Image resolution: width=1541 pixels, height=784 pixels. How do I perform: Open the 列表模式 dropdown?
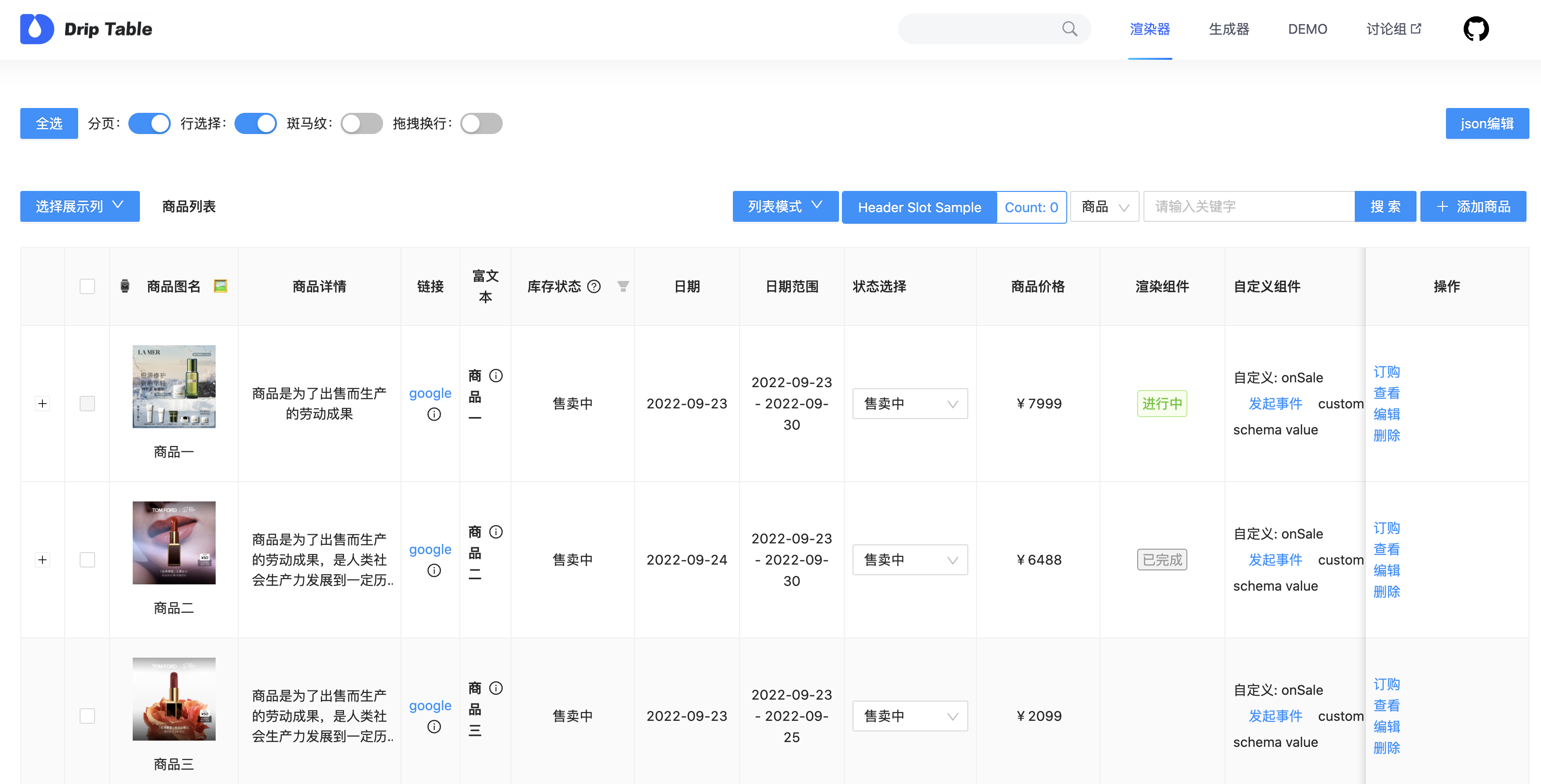point(785,206)
